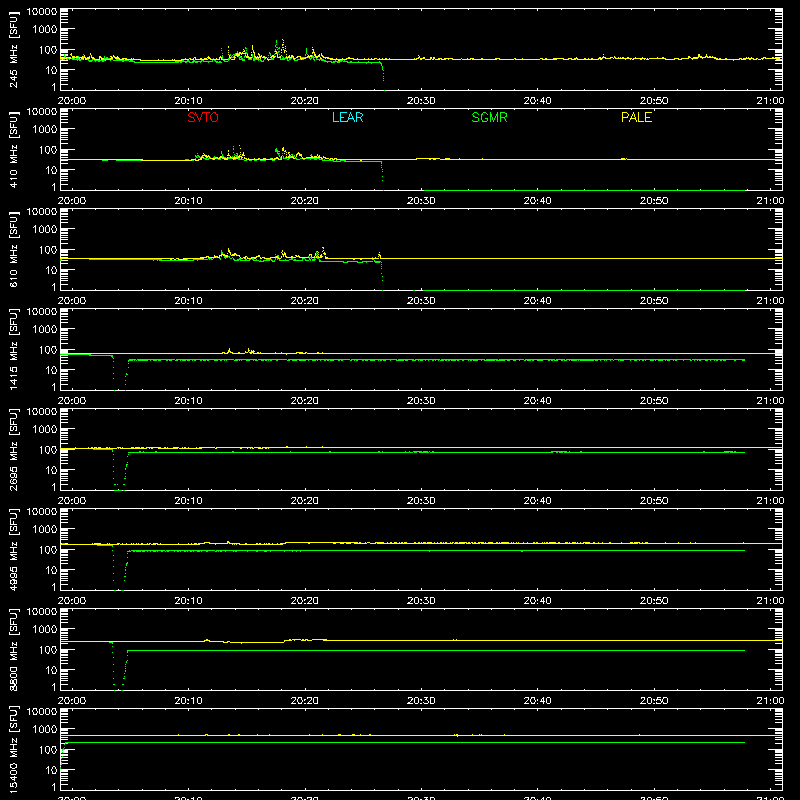800x800 pixels.
Task: Click the 10000 tick label of 4995 MHz plot
Action: coord(42,512)
